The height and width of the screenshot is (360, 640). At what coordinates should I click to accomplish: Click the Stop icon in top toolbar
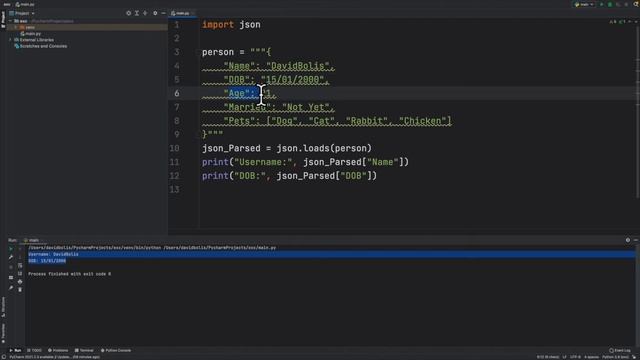click(626, 4)
